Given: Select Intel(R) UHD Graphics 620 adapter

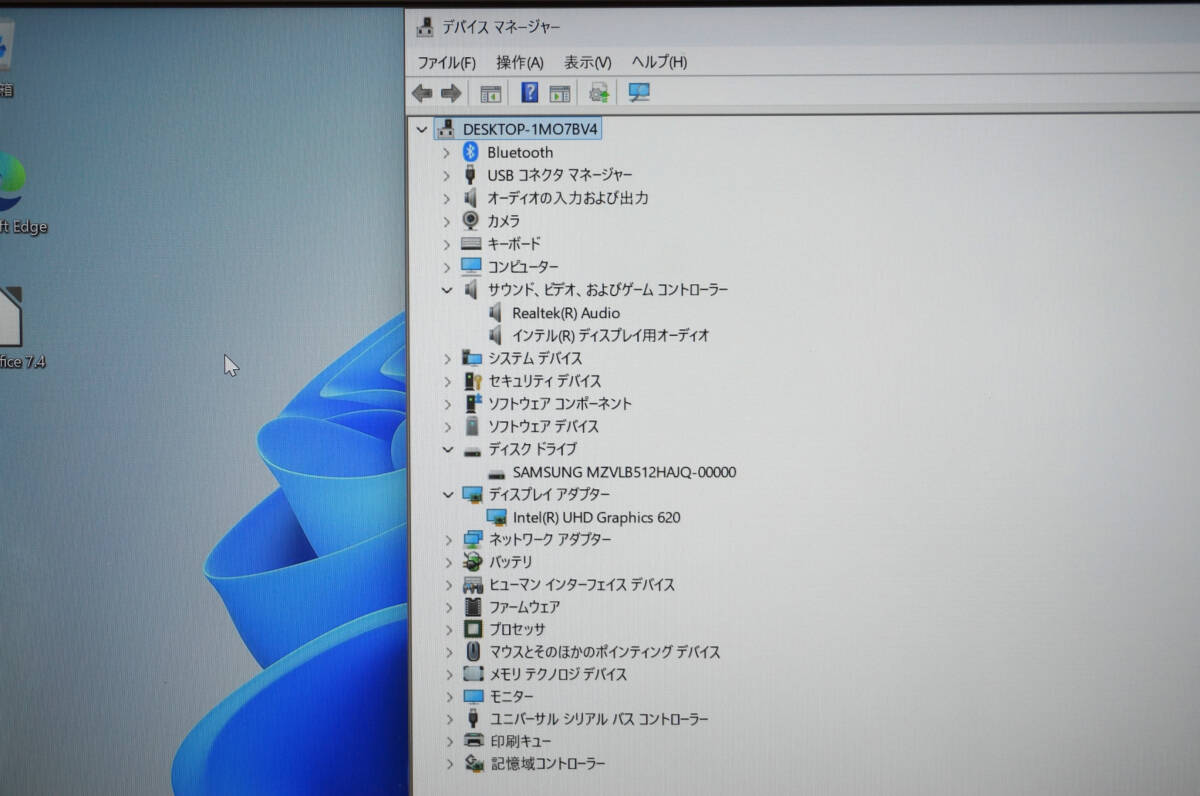Looking at the screenshot, I should [x=597, y=518].
